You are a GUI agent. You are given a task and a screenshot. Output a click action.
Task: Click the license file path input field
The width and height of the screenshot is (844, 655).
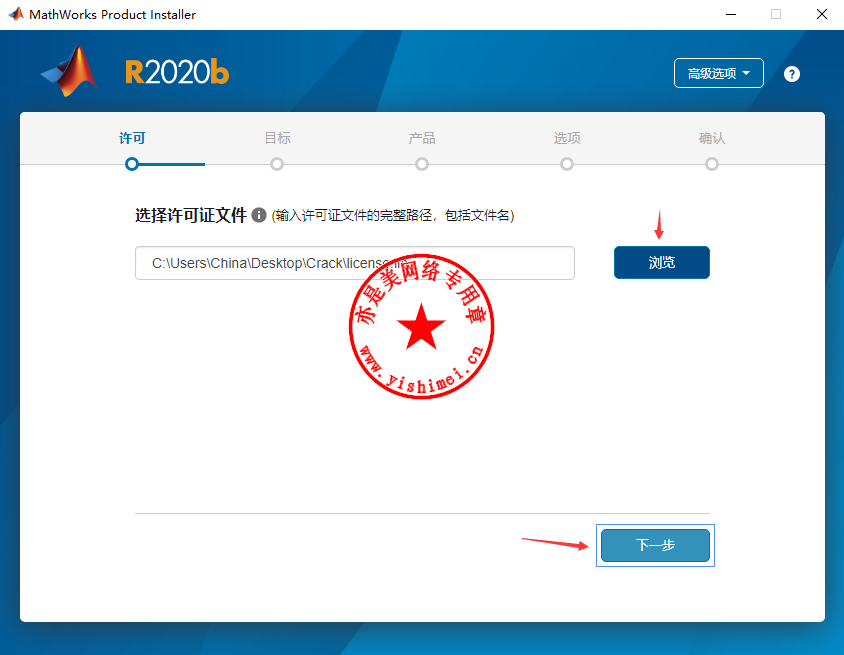tap(355, 263)
